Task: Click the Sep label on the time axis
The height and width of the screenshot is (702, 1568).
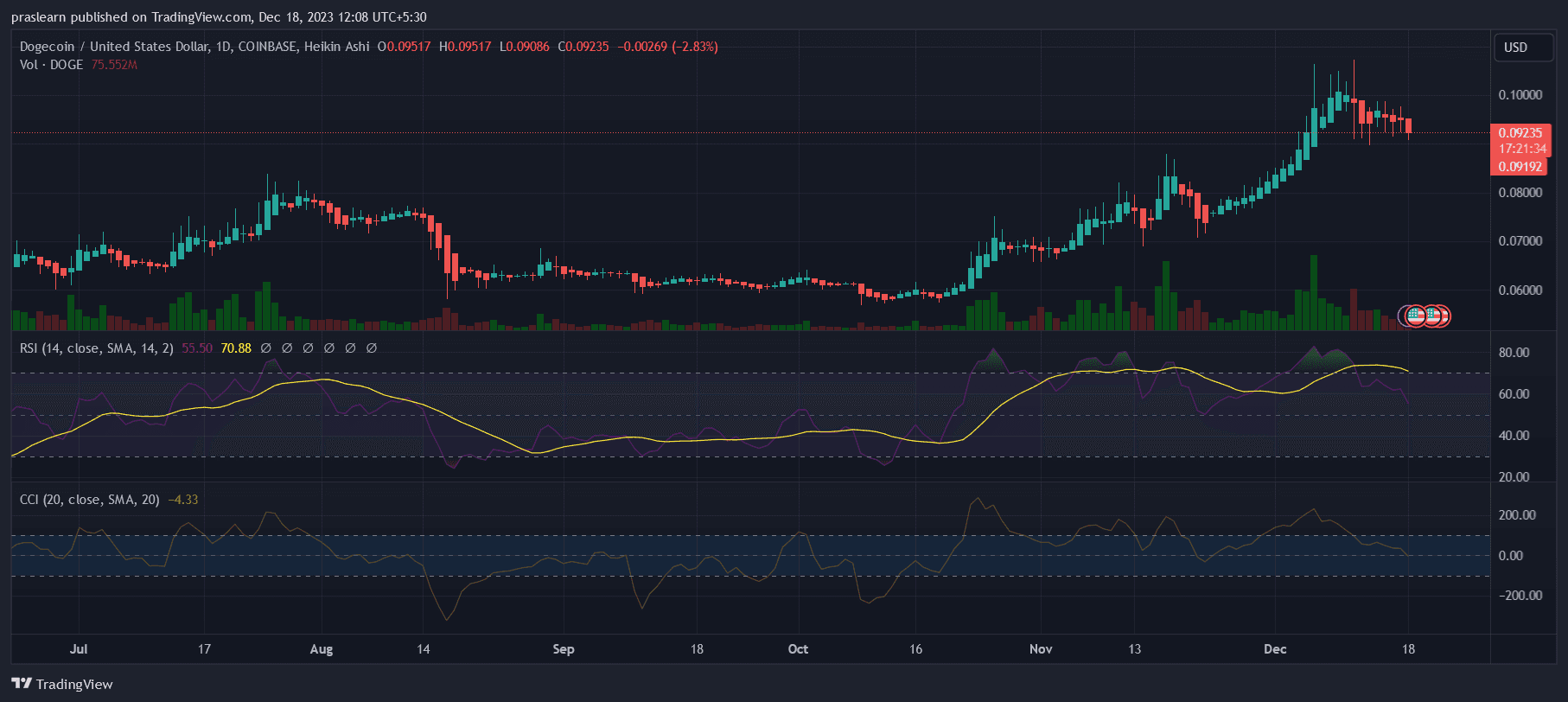Action: pos(564,649)
